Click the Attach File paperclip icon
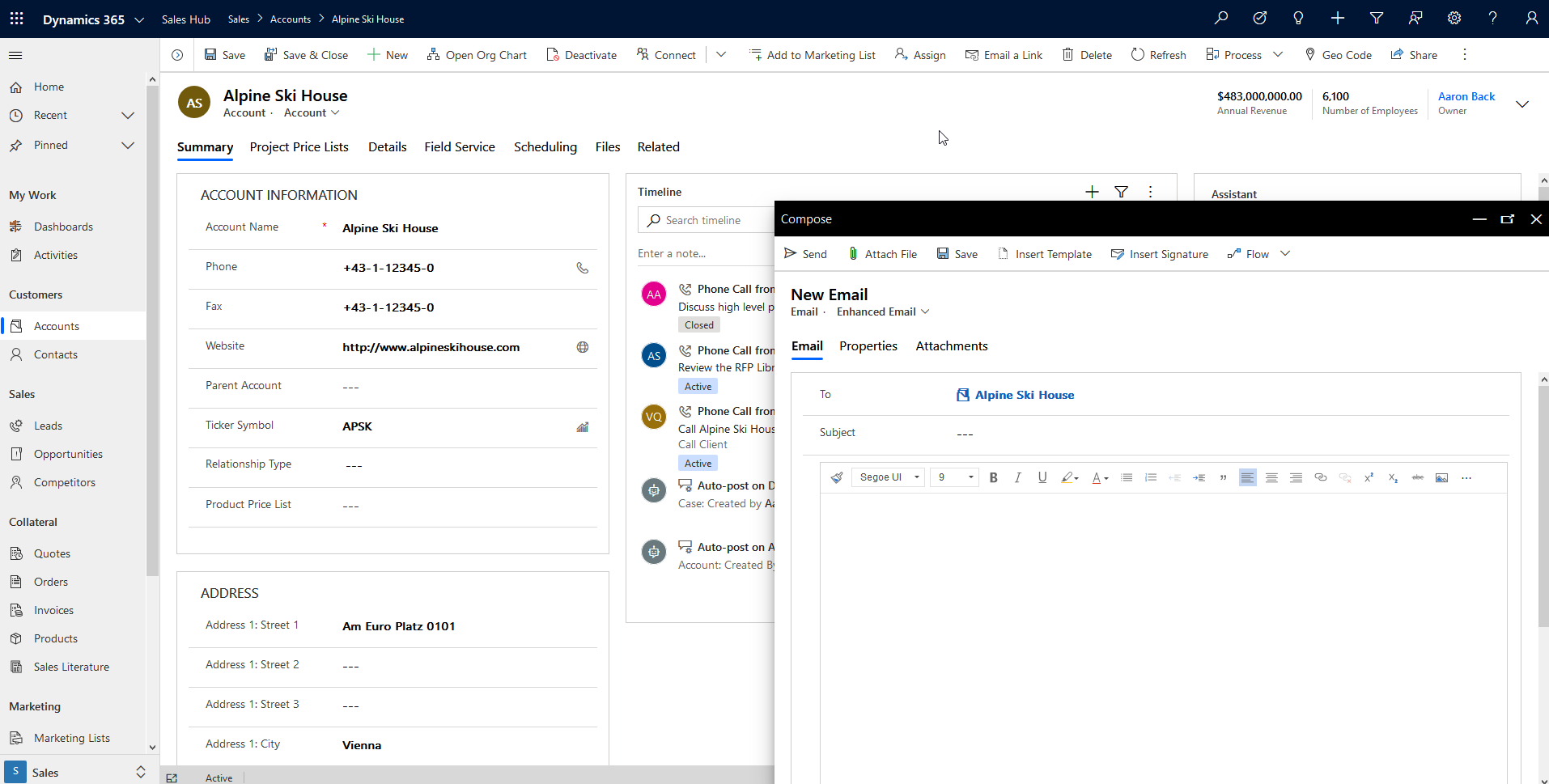The width and height of the screenshot is (1549, 784). pyautogui.click(x=853, y=254)
